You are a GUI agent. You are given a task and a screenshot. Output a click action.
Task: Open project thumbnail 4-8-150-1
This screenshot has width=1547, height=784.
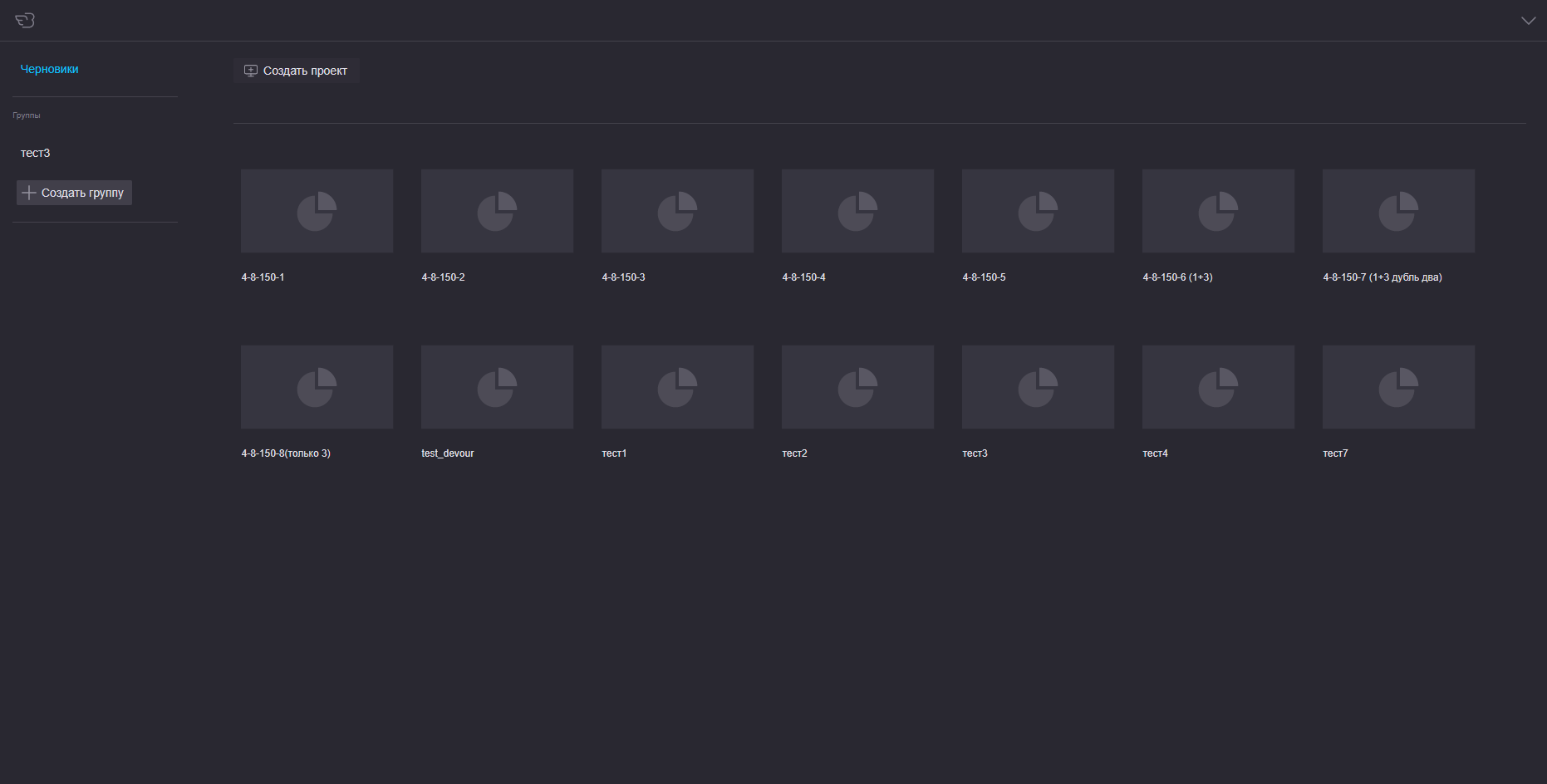pos(317,211)
